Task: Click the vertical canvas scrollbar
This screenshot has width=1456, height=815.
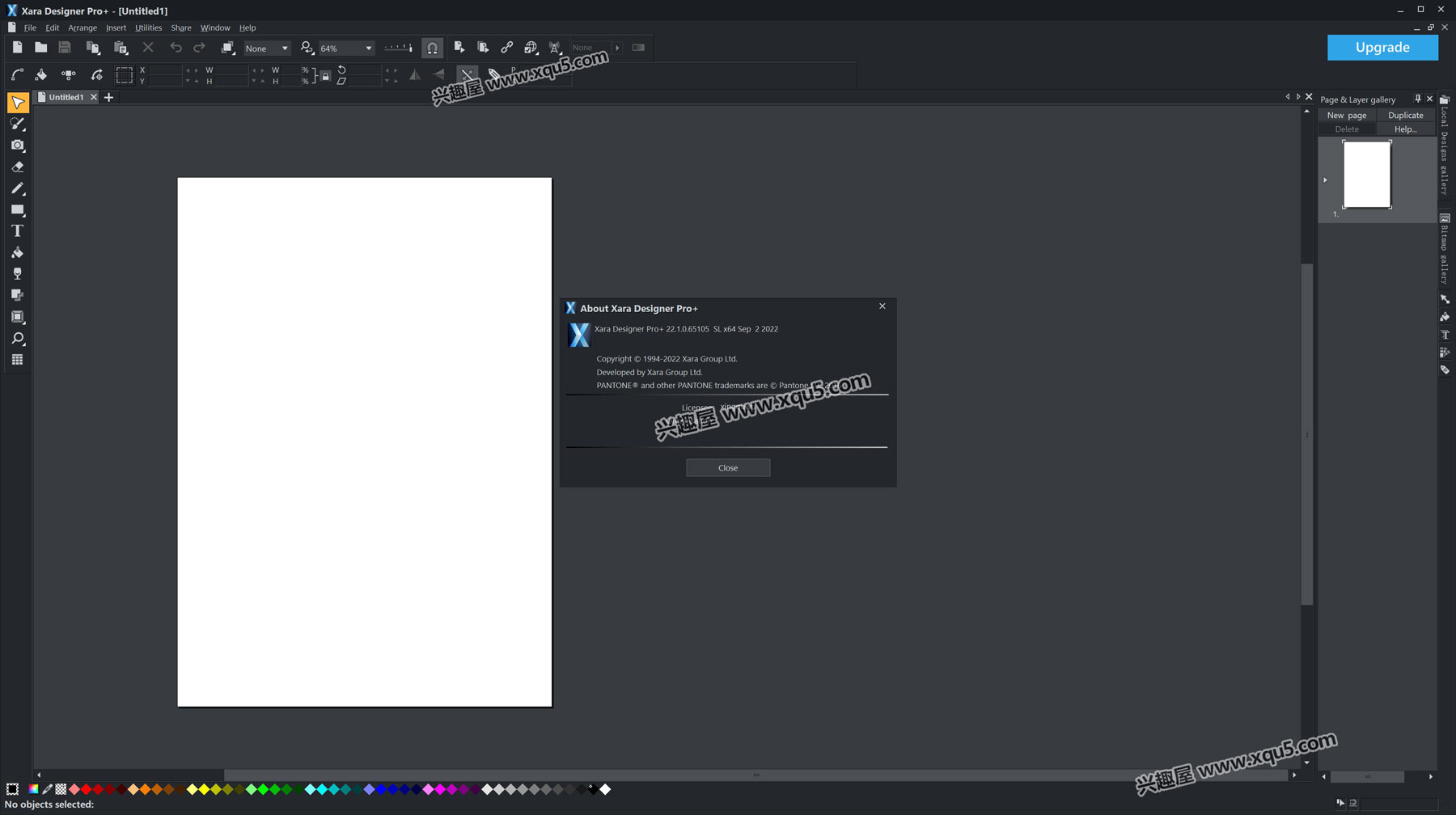Action: 1306,434
